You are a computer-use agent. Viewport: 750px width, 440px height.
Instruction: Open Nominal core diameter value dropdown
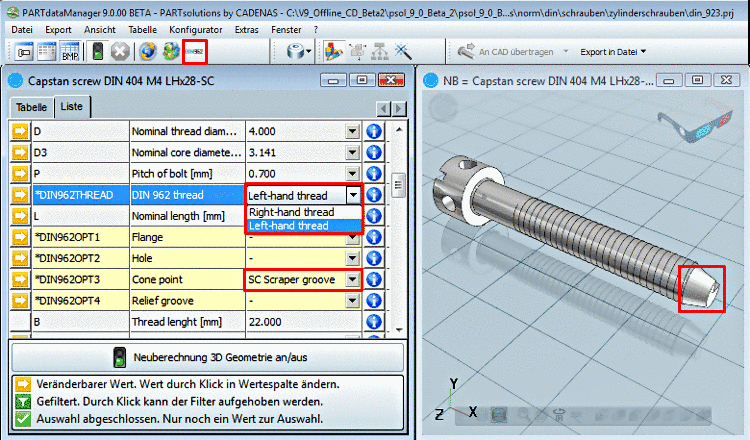click(x=353, y=152)
